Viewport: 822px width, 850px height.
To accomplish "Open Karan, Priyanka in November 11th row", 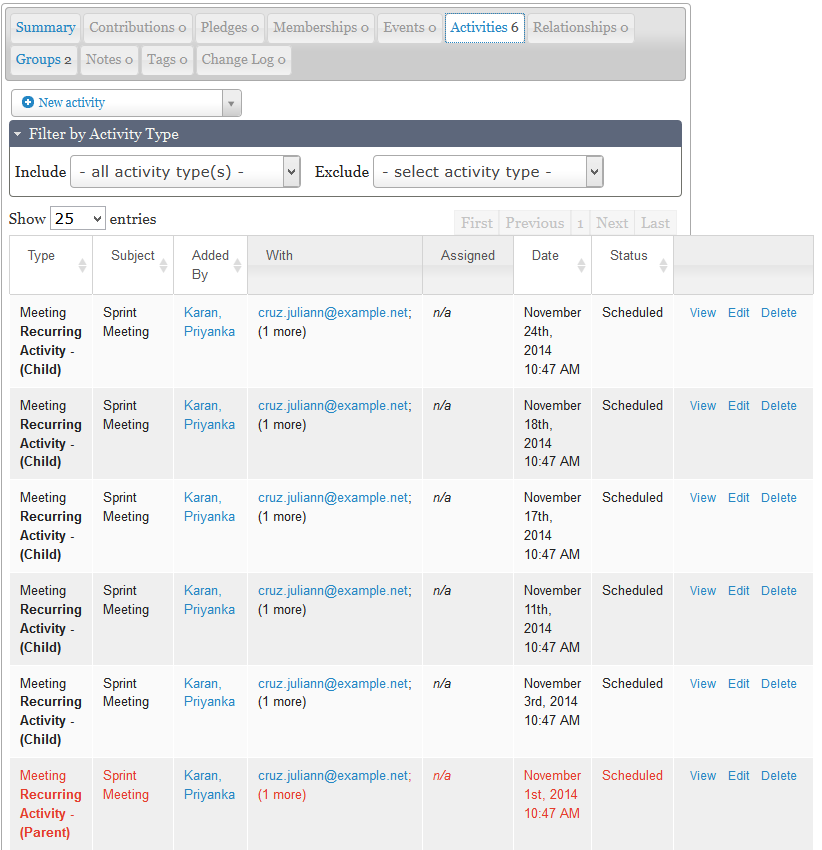I will click(209, 600).
